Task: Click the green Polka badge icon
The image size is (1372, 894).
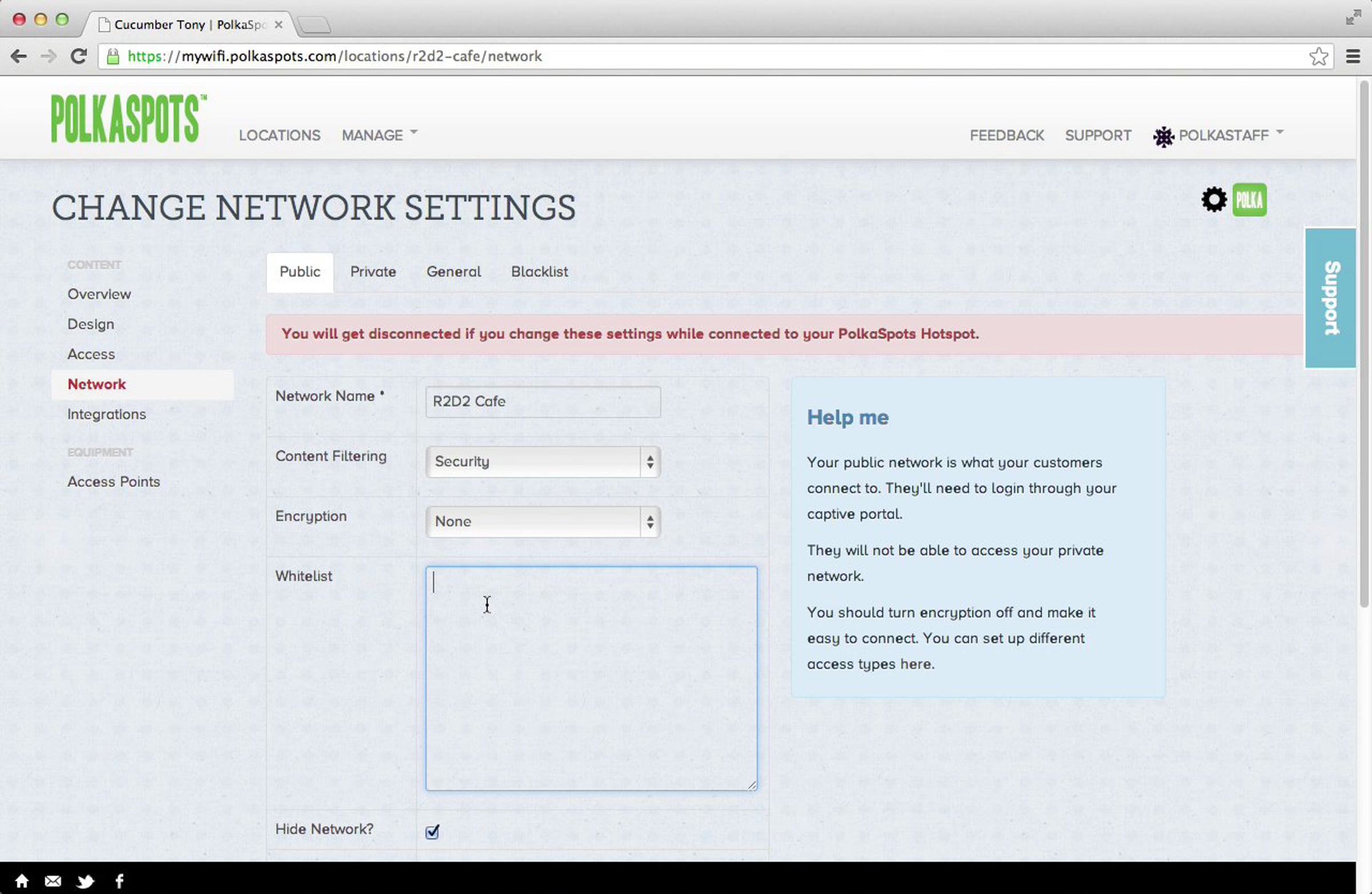Action: pos(1249,200)
